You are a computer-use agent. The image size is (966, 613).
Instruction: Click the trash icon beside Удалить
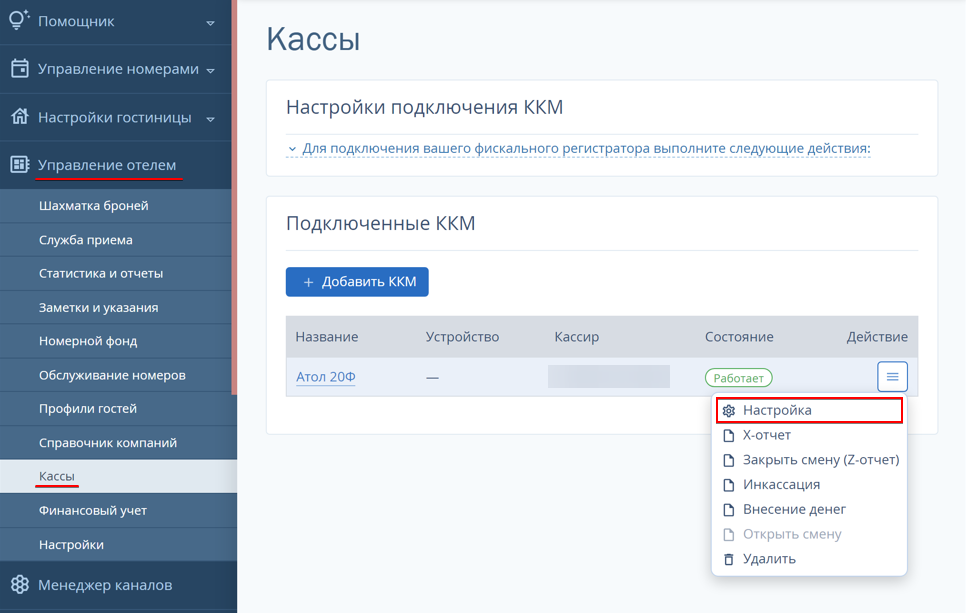coord(729,559)
